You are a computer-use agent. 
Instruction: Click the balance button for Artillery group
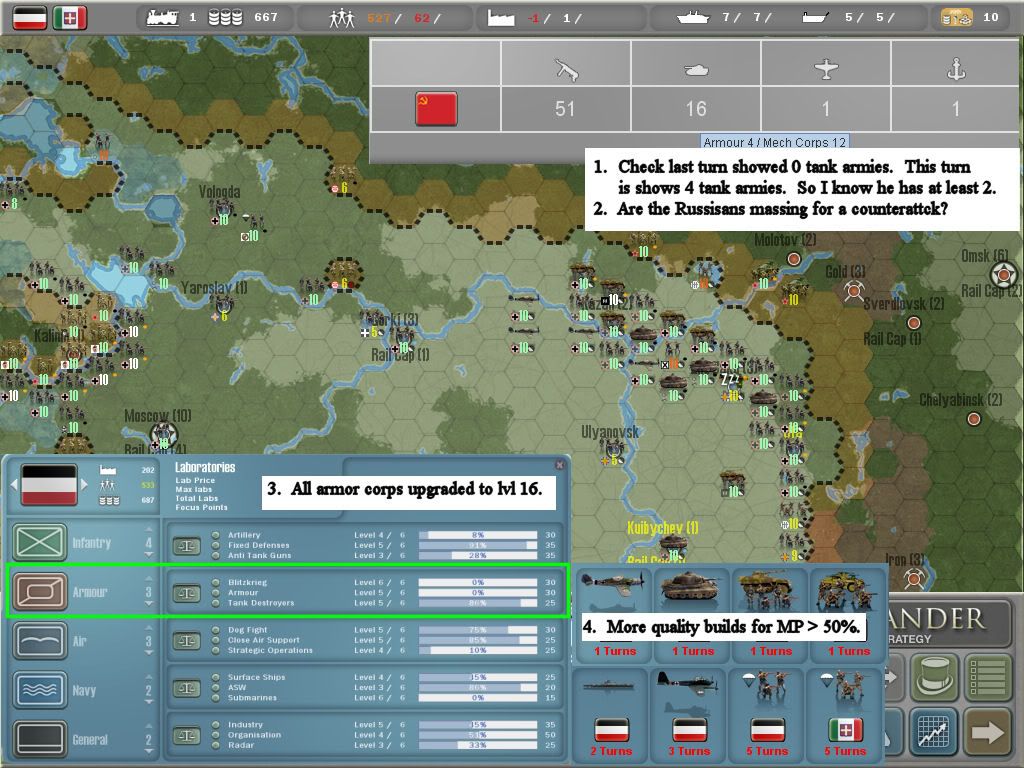click(186, 545)
